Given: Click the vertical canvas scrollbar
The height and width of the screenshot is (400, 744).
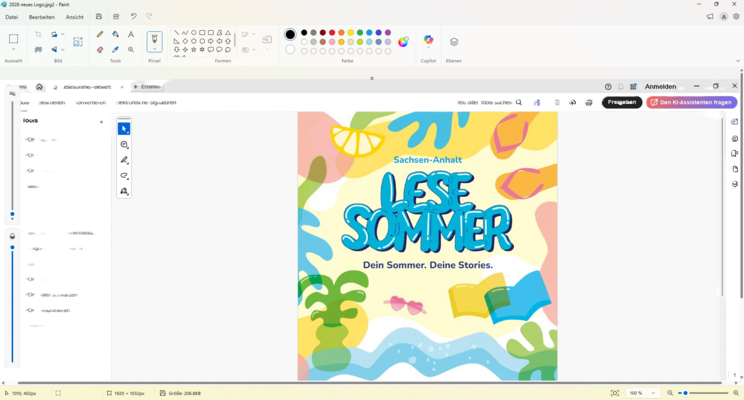Looking at the screenshot, I should point(741,185).
